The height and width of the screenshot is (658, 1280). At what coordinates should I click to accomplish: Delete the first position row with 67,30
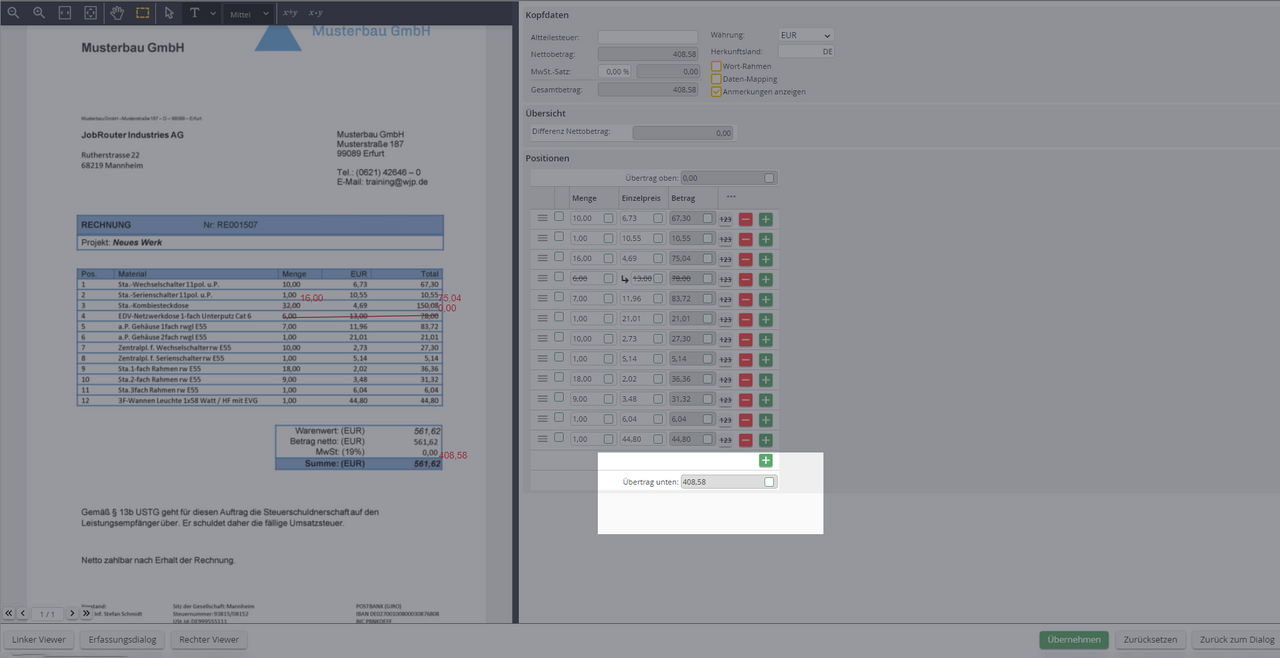click(x=745, y=219)
